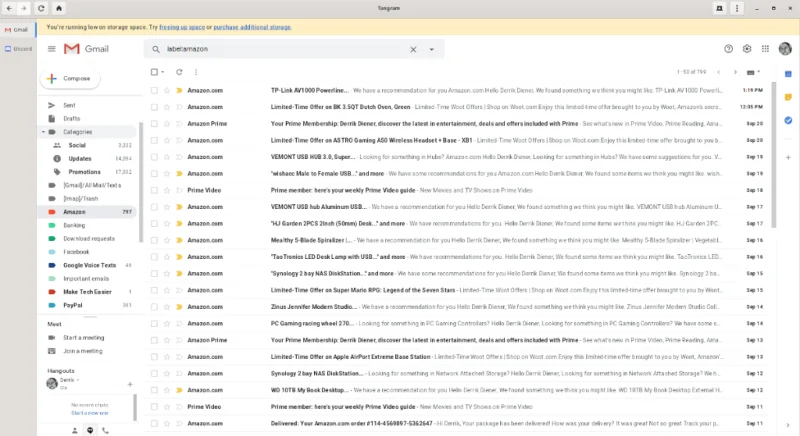Open Google Tasks side panel icon
Screen dimensions: 800x436
(x=788, y=120)
